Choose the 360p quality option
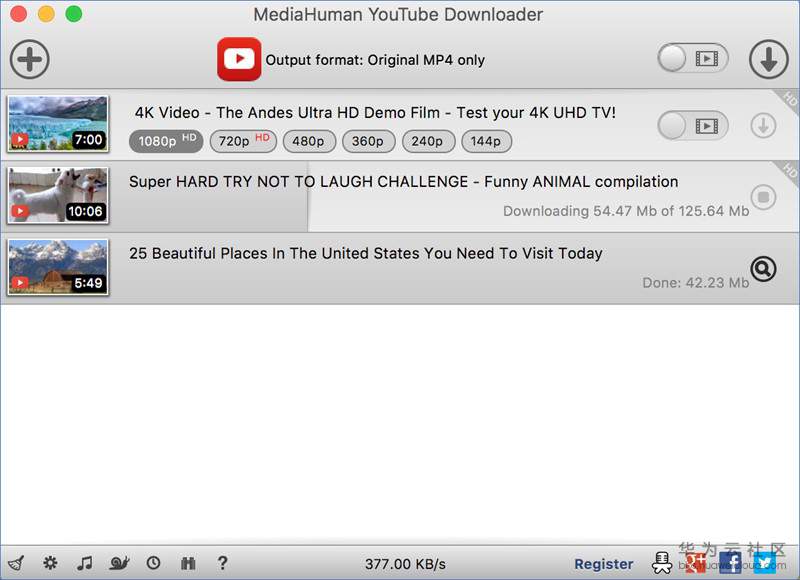 click(x=368, y=141)
